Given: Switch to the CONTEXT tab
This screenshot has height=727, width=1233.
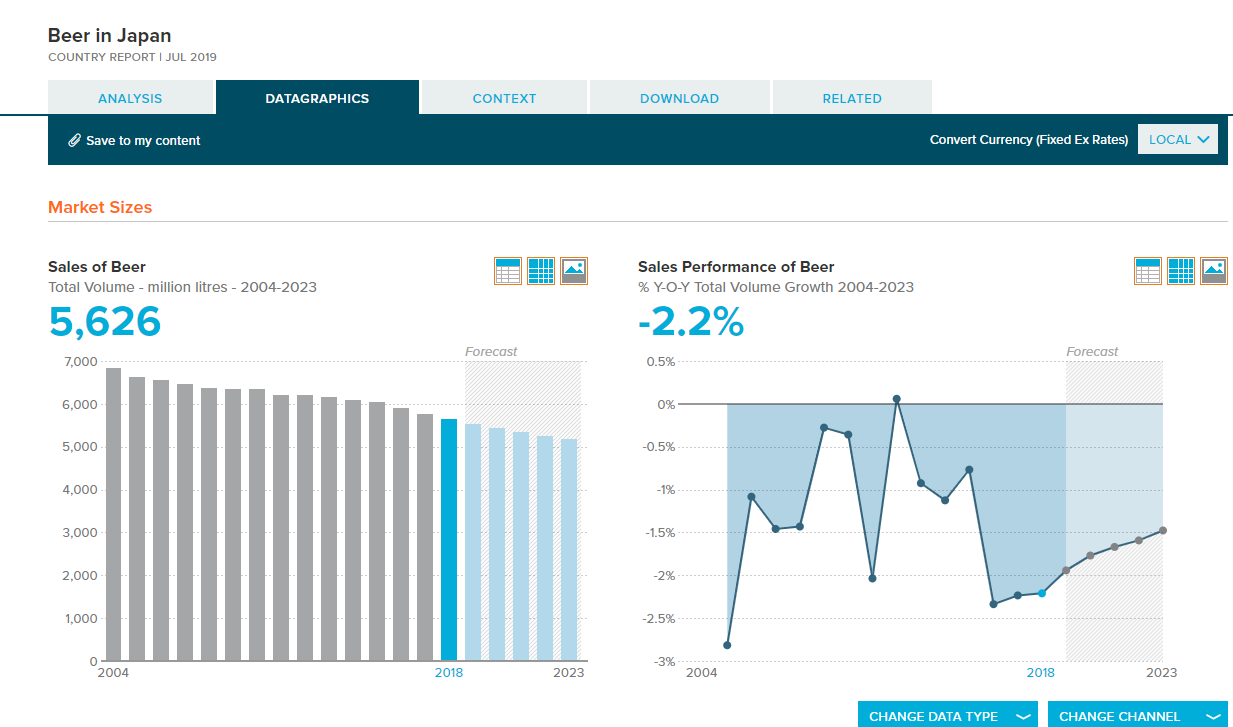Looking at the screenshot, I should pos(504,98).
